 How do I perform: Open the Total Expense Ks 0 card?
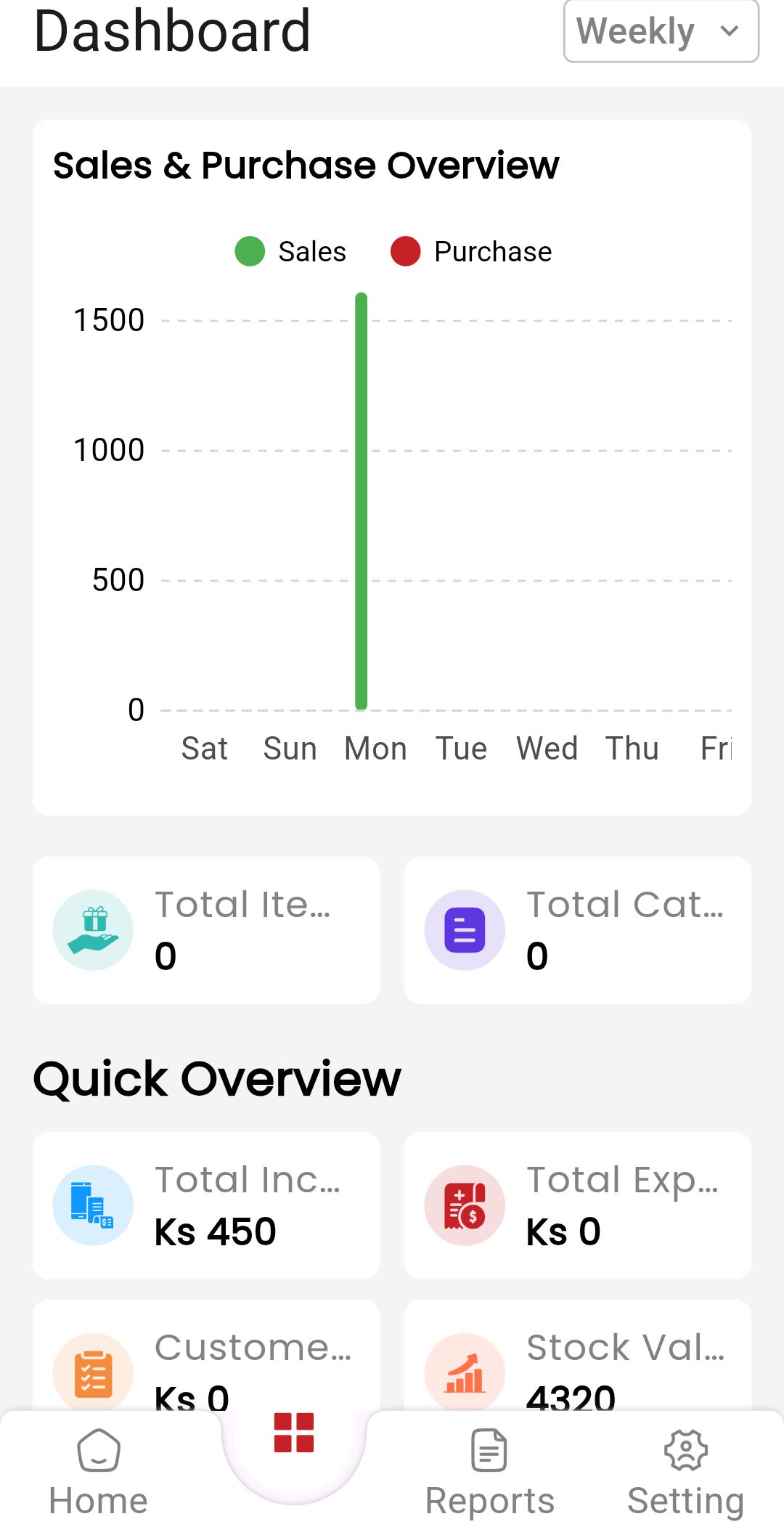tap(578, 1205)
